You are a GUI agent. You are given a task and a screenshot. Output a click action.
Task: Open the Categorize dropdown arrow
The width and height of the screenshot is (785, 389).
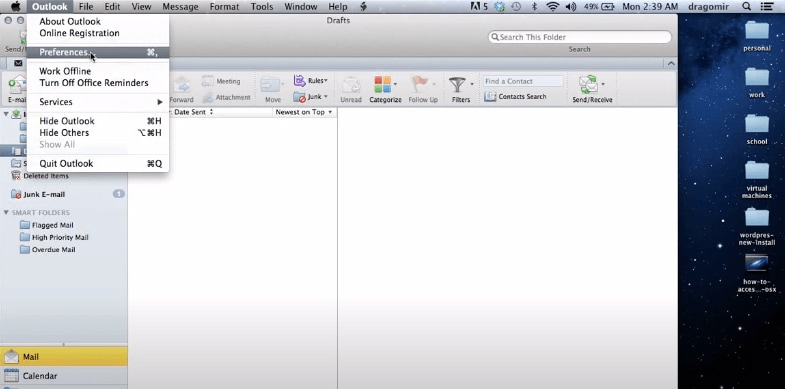(x=396, y=84)
